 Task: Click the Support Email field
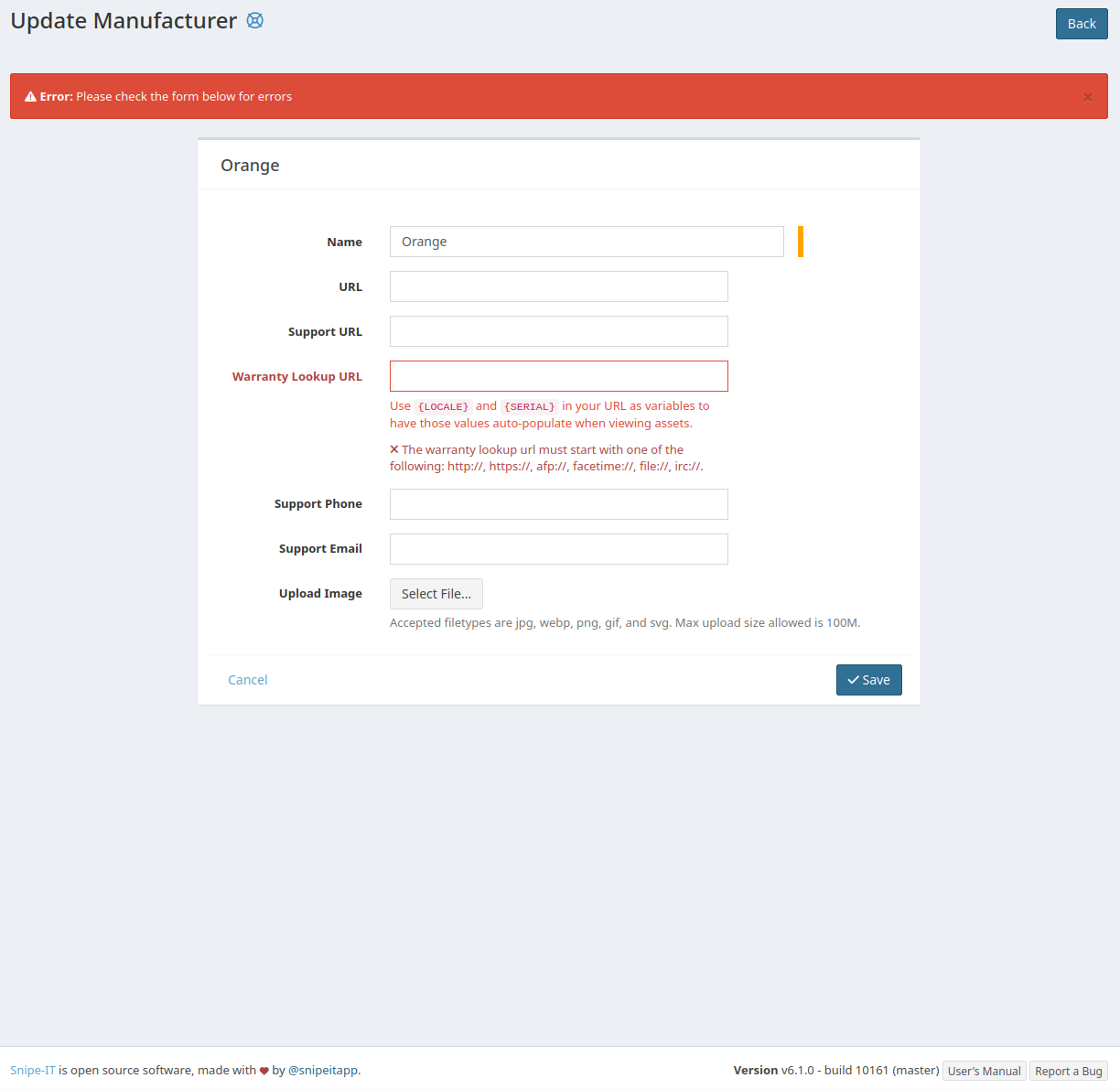tap(558, 548)
